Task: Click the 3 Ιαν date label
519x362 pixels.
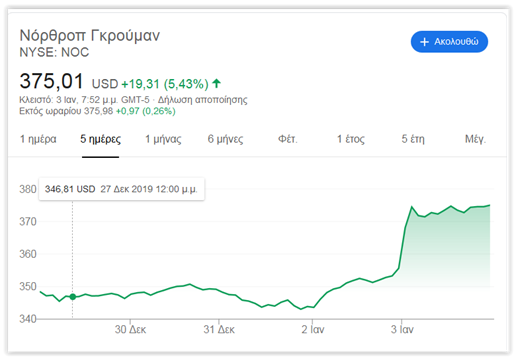Action: click(x=402, y=329)
